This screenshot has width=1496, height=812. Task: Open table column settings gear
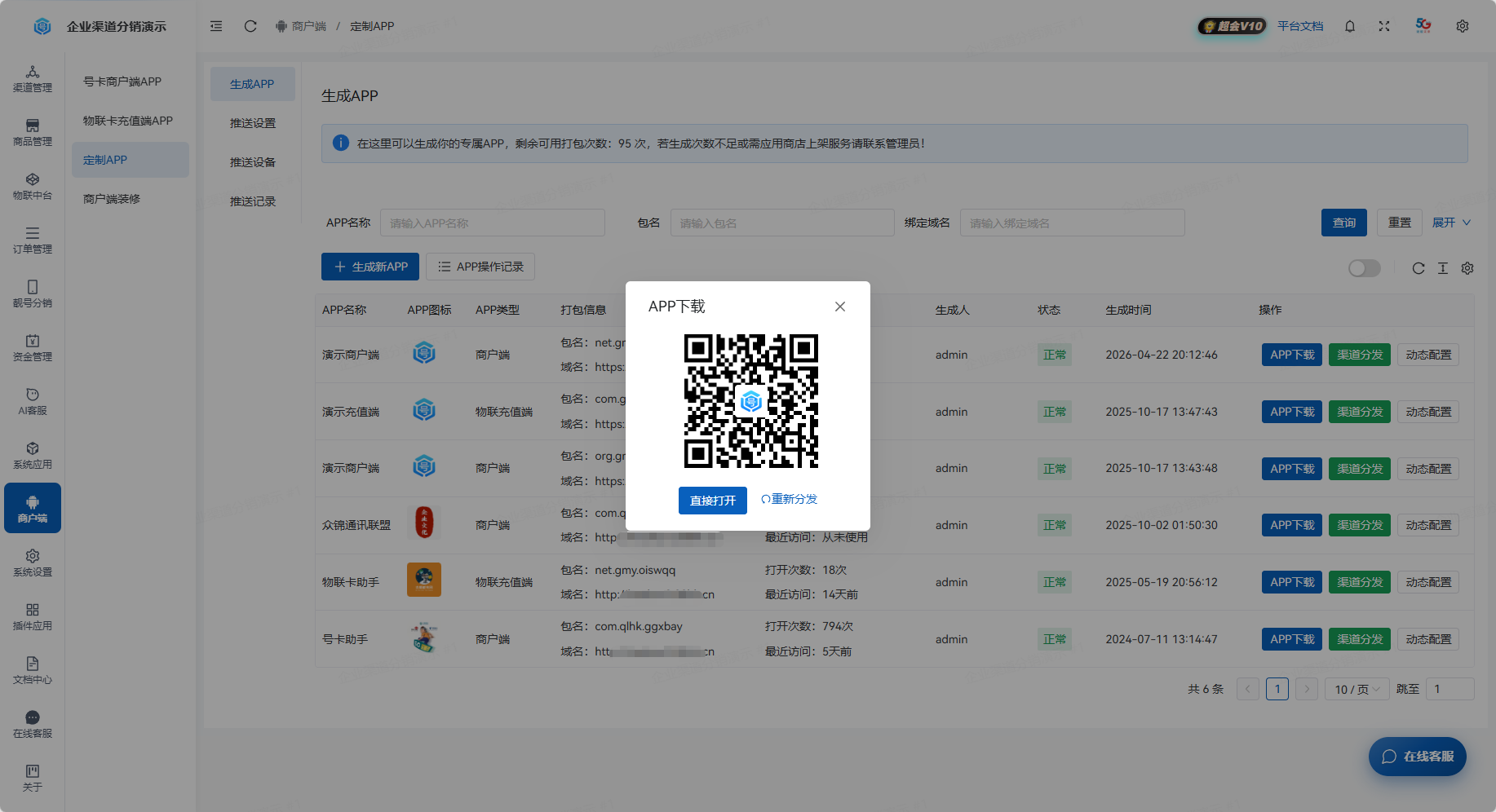[x=1467, y=268]
